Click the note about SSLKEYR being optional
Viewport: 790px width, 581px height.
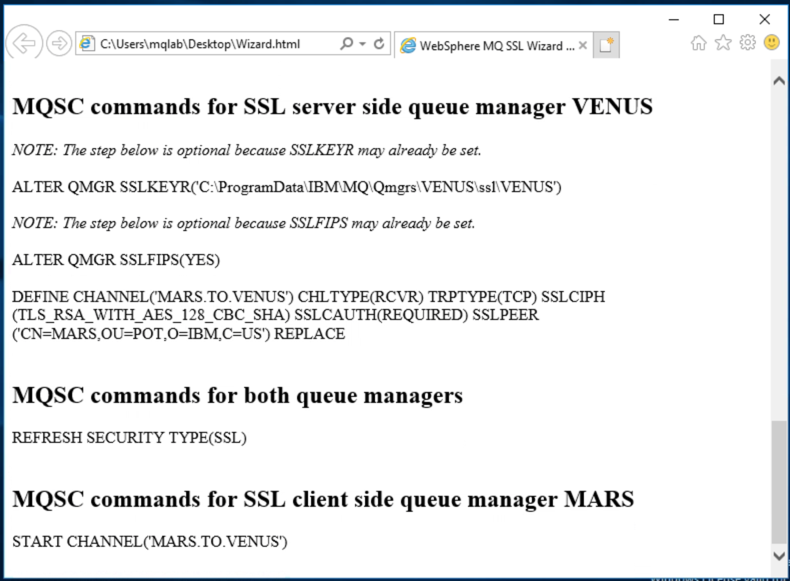pos(247,150)
